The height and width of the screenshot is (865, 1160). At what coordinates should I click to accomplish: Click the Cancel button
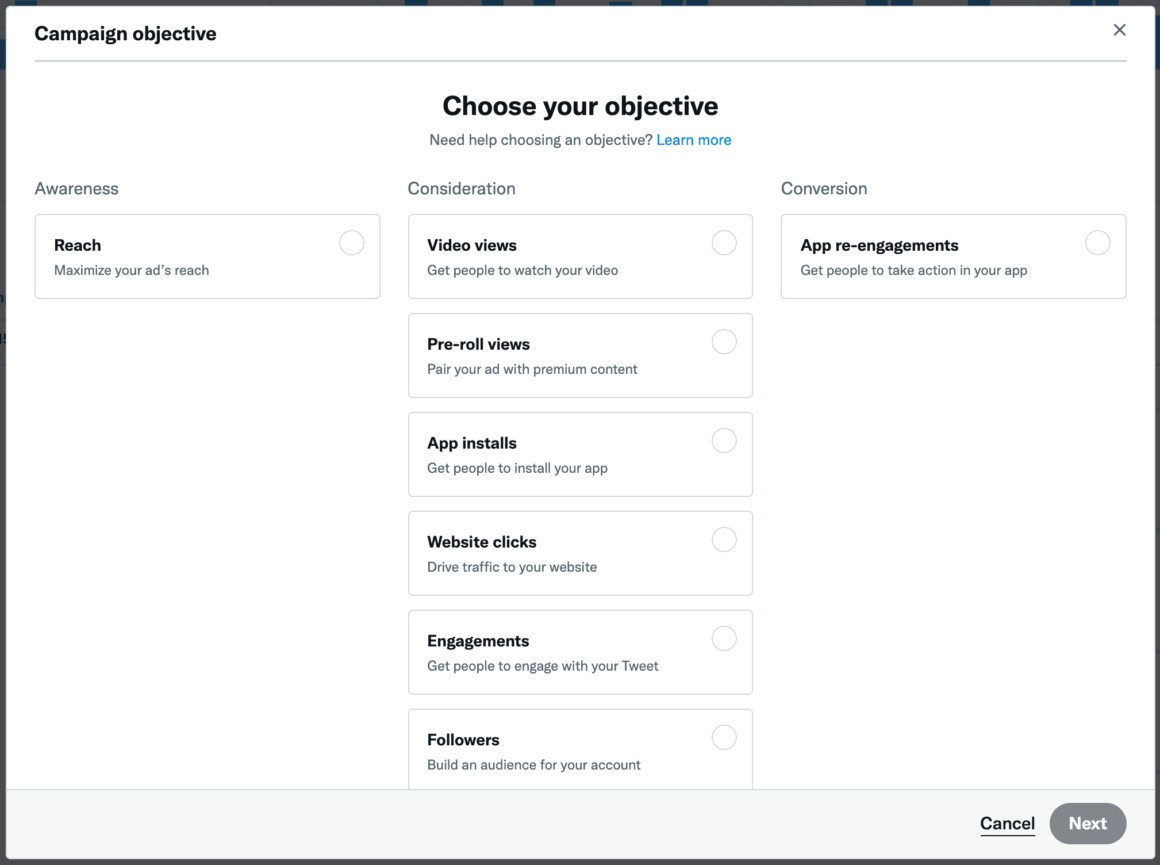pos(1006,823)
